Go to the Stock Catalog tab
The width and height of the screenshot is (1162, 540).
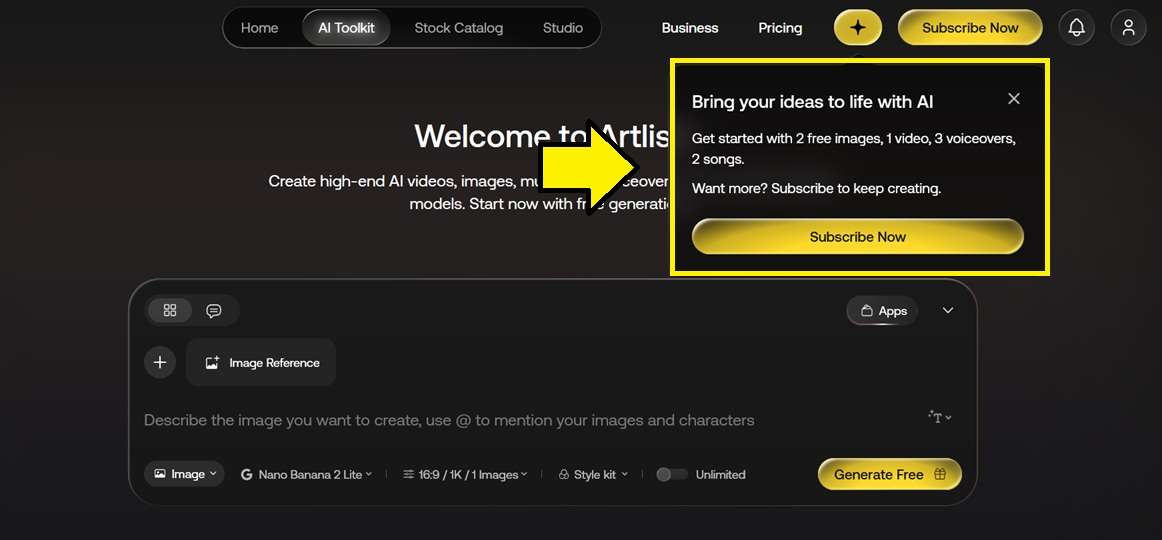tap(459, 28)
